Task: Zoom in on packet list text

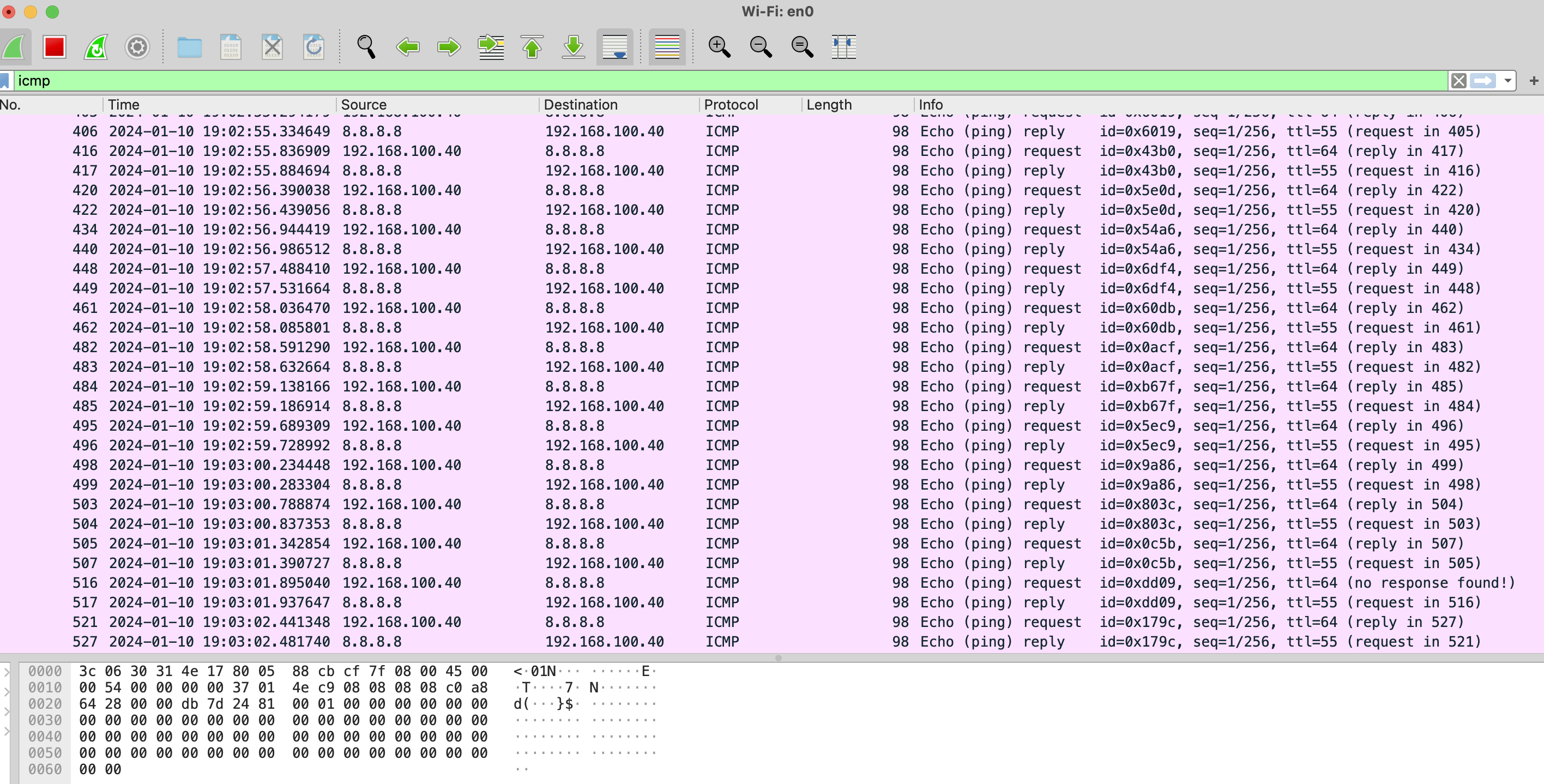Action: tap(719, 47)
